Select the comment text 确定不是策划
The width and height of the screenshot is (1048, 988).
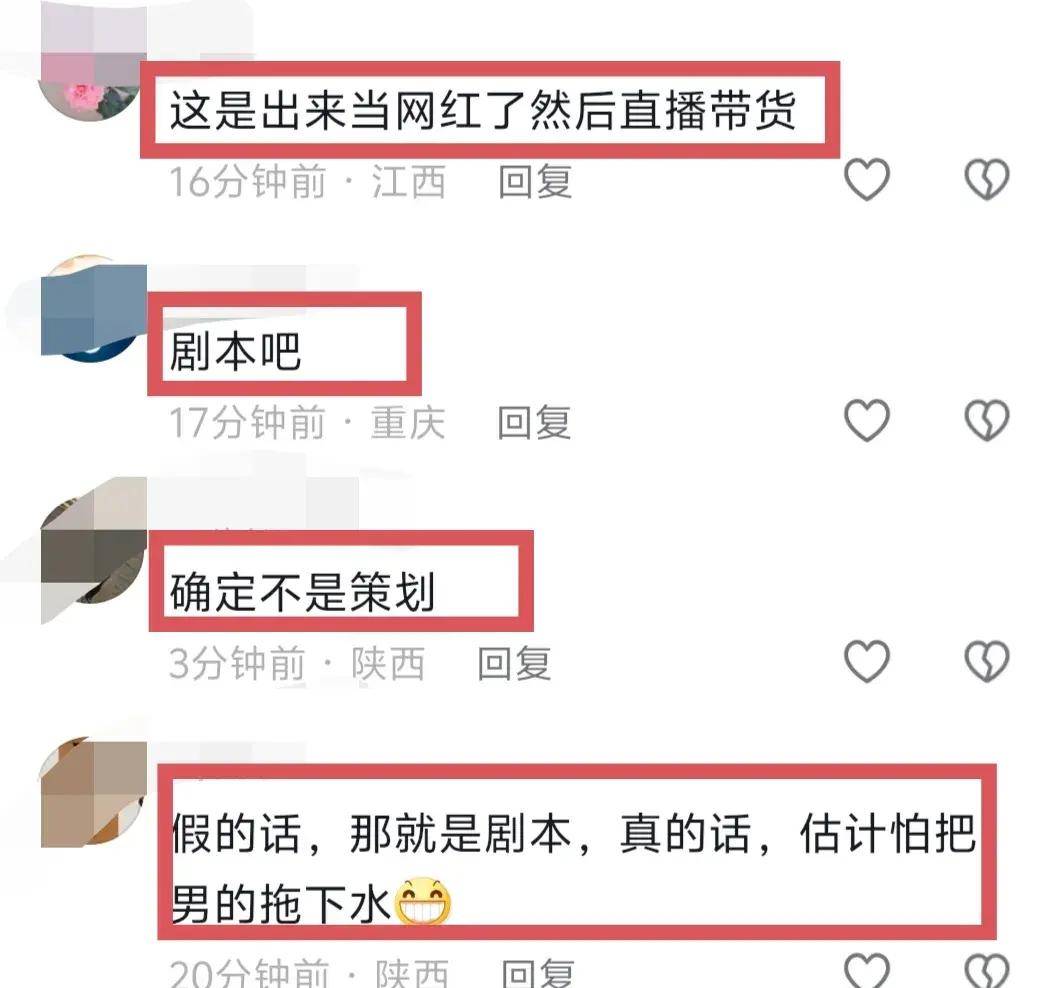[302, 592]
